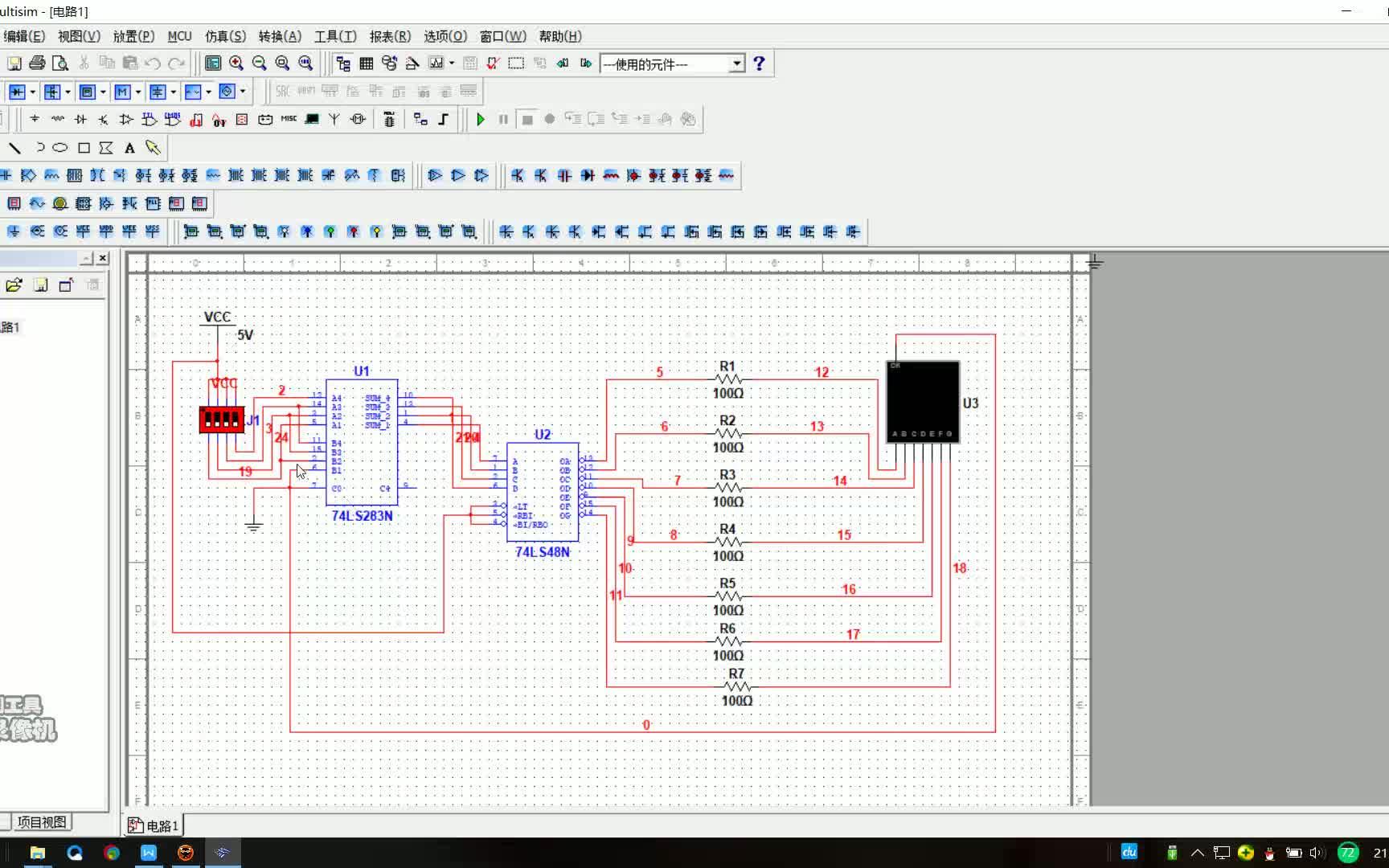Expand the first blue diode toolbar dropdown arrow
Viewport: 1389px width, 868px height.
[x=32, y=92]
